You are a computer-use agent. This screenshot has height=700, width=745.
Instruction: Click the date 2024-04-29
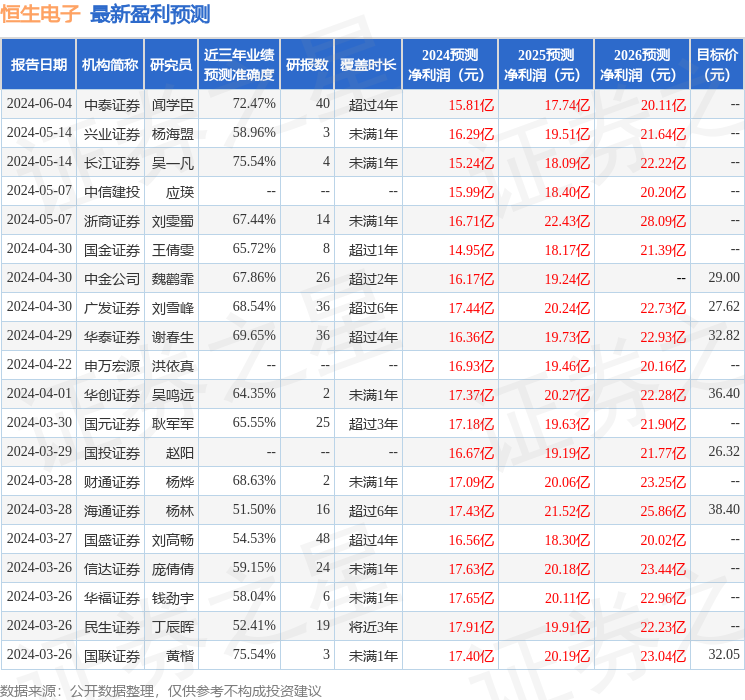[39, 335]
